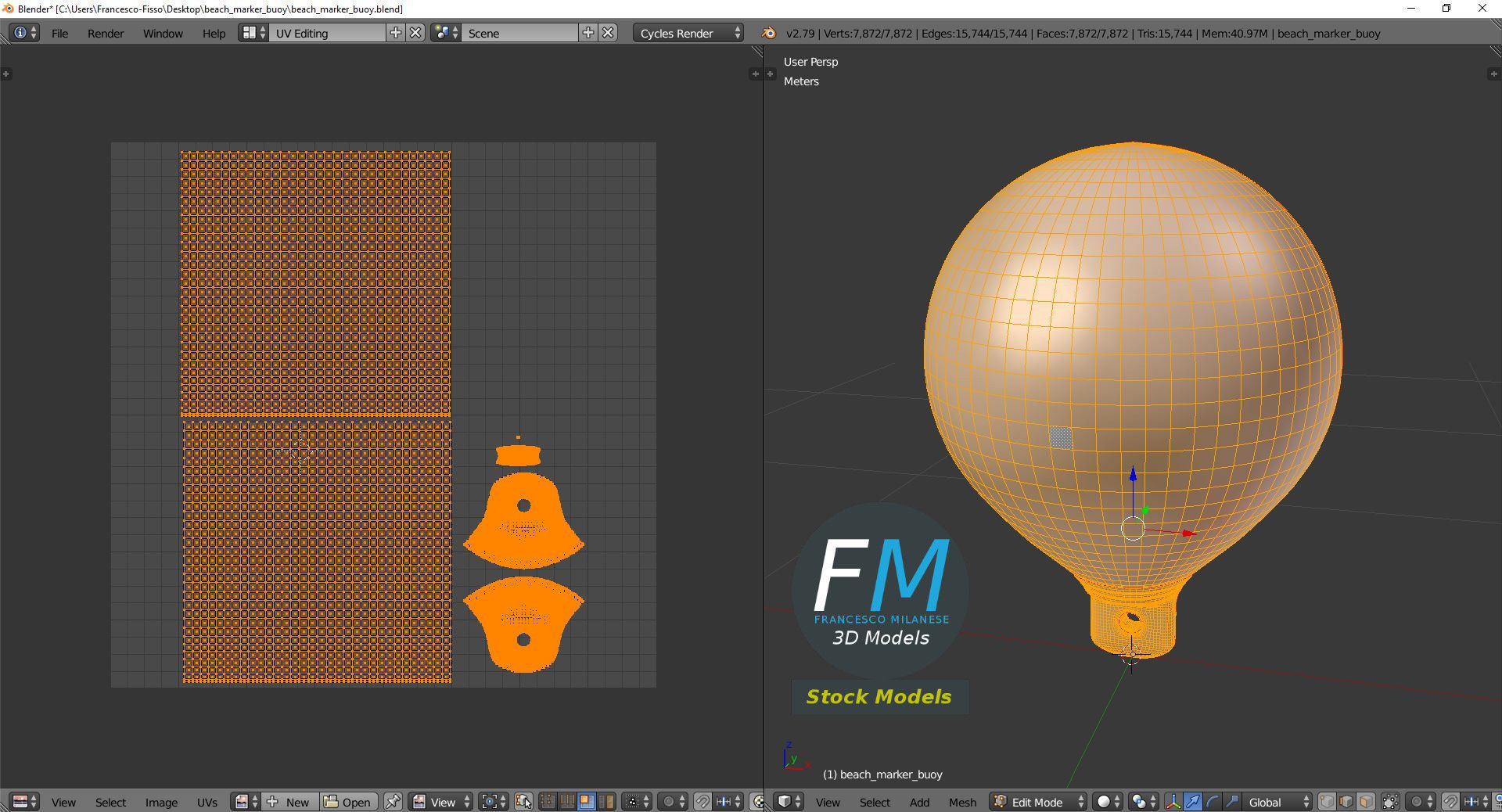Open UV snap element selector
Image resolution: width=1502 pixels, height=812 pixels.
728,802
